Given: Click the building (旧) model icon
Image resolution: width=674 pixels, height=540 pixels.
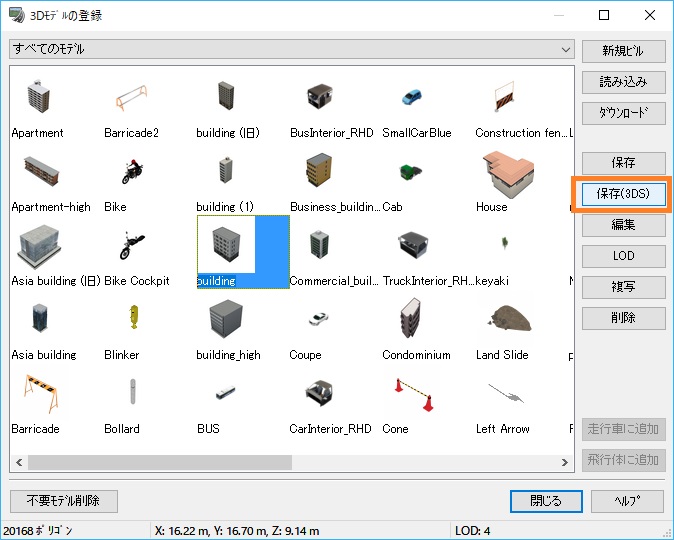Looking at the screenshot, I should (x=226, y=95).
